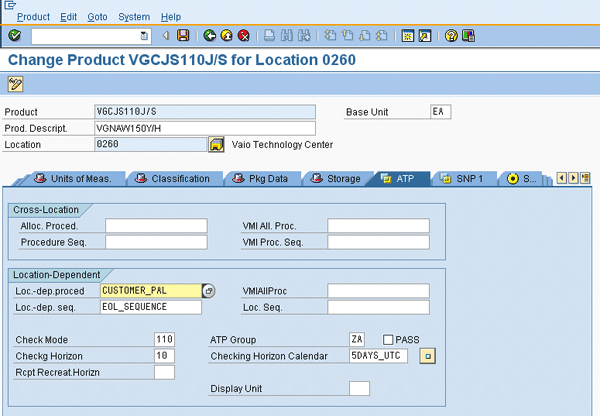The image size is (600, 416).
Task: Click the yellow Help question mark icon
Action: coord(452,35)
